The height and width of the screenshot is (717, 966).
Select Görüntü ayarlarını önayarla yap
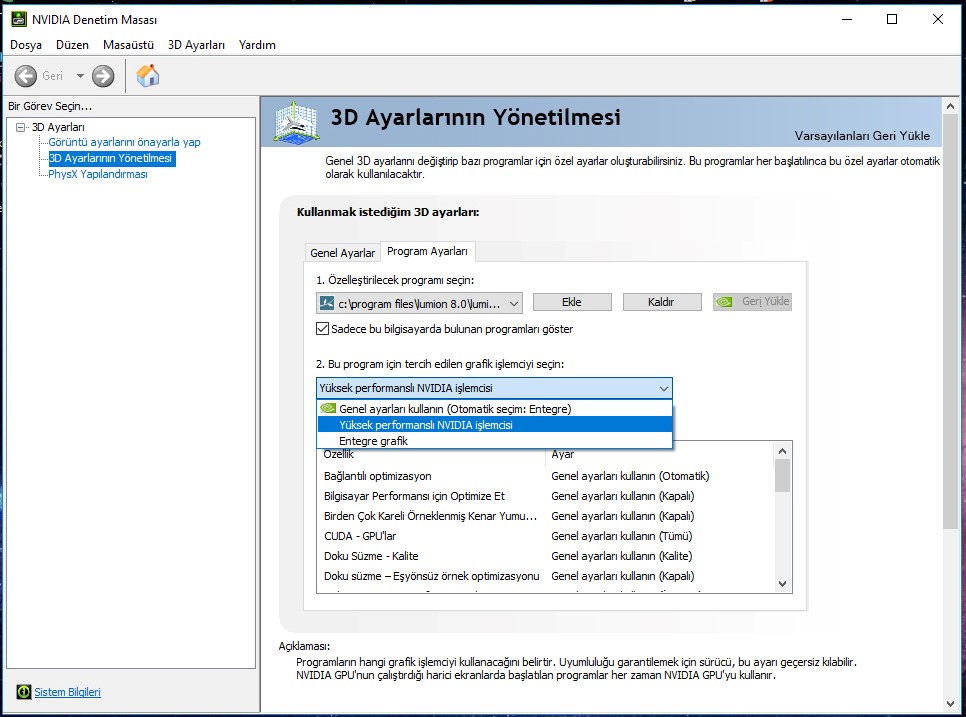click(x=124, y=142)
